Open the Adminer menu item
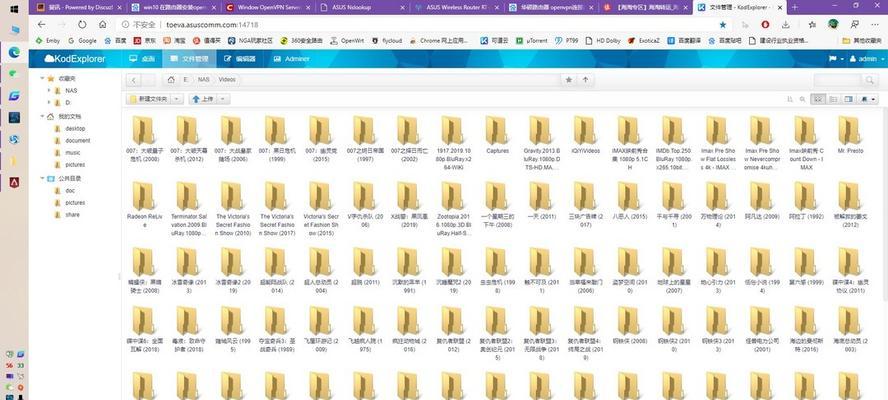This screenshot has height=400, width=888. [x=291, y=59]
